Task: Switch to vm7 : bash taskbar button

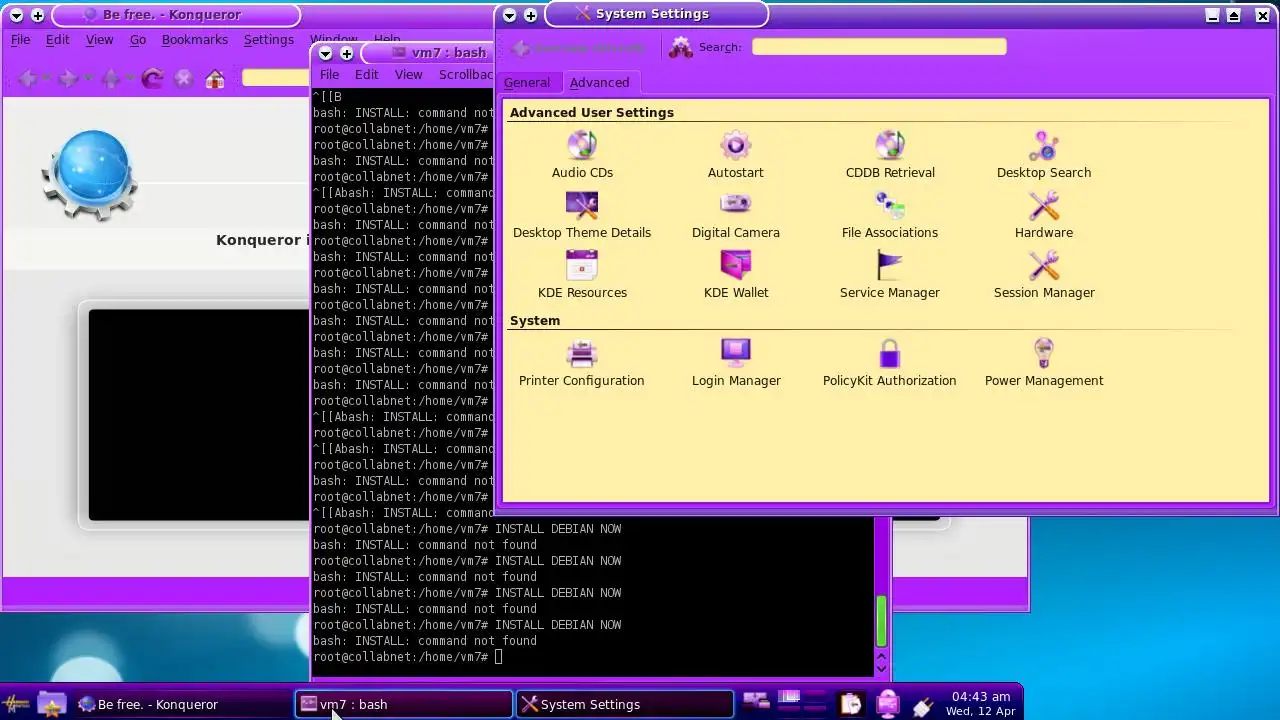Action: pos(404,704)
